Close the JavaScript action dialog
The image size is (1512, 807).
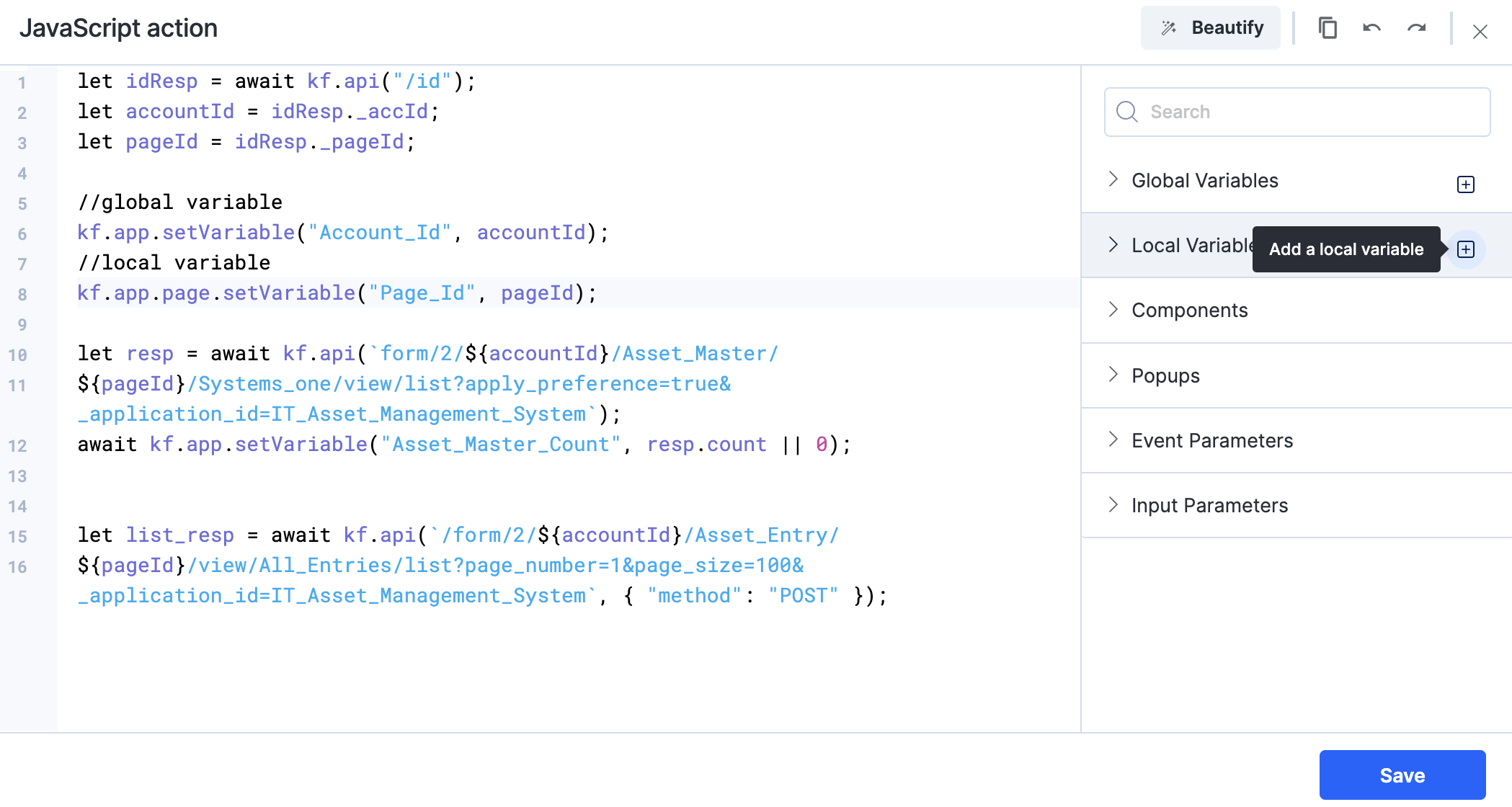[1480, 32]
